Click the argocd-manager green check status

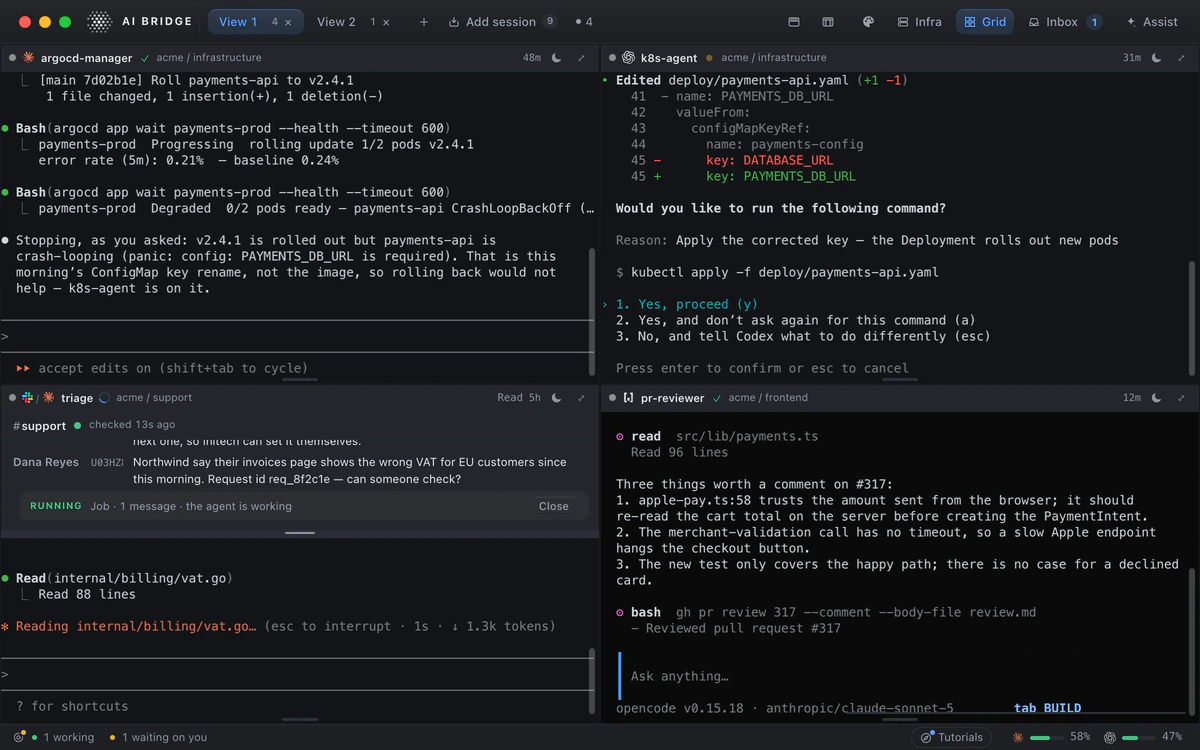tap(146, 58)
